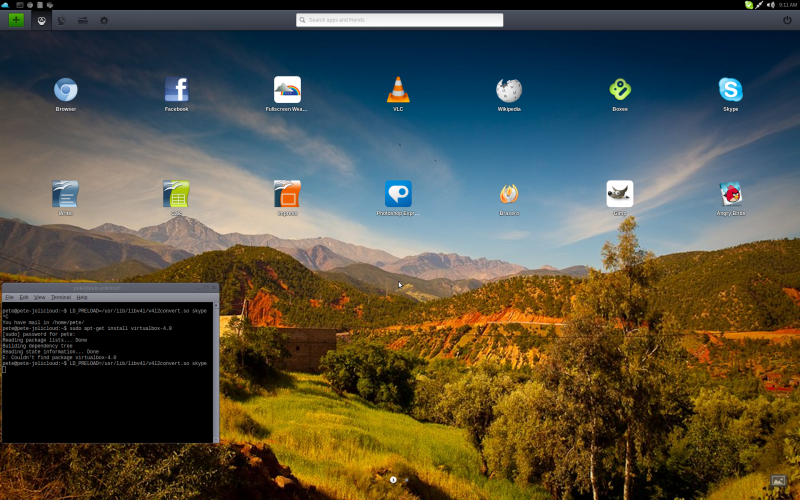Open the Wikipedia app
Image resolution: width=800 pixels, height=500 pixels.
[x=509, y=90]
